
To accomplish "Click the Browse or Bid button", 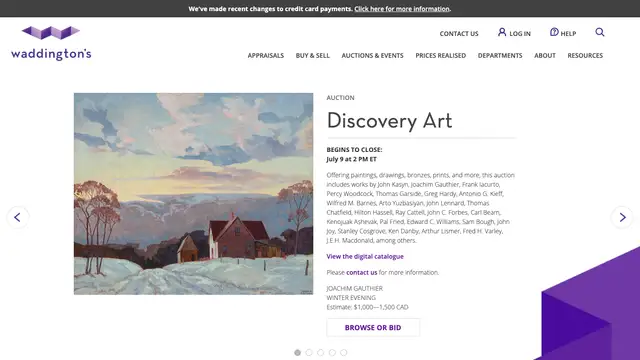I will click(x=373, y=327).
